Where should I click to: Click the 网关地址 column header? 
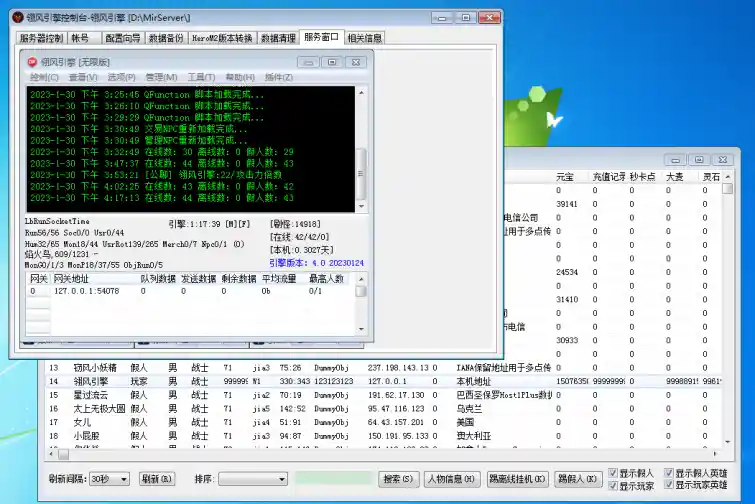pos(94,279)
